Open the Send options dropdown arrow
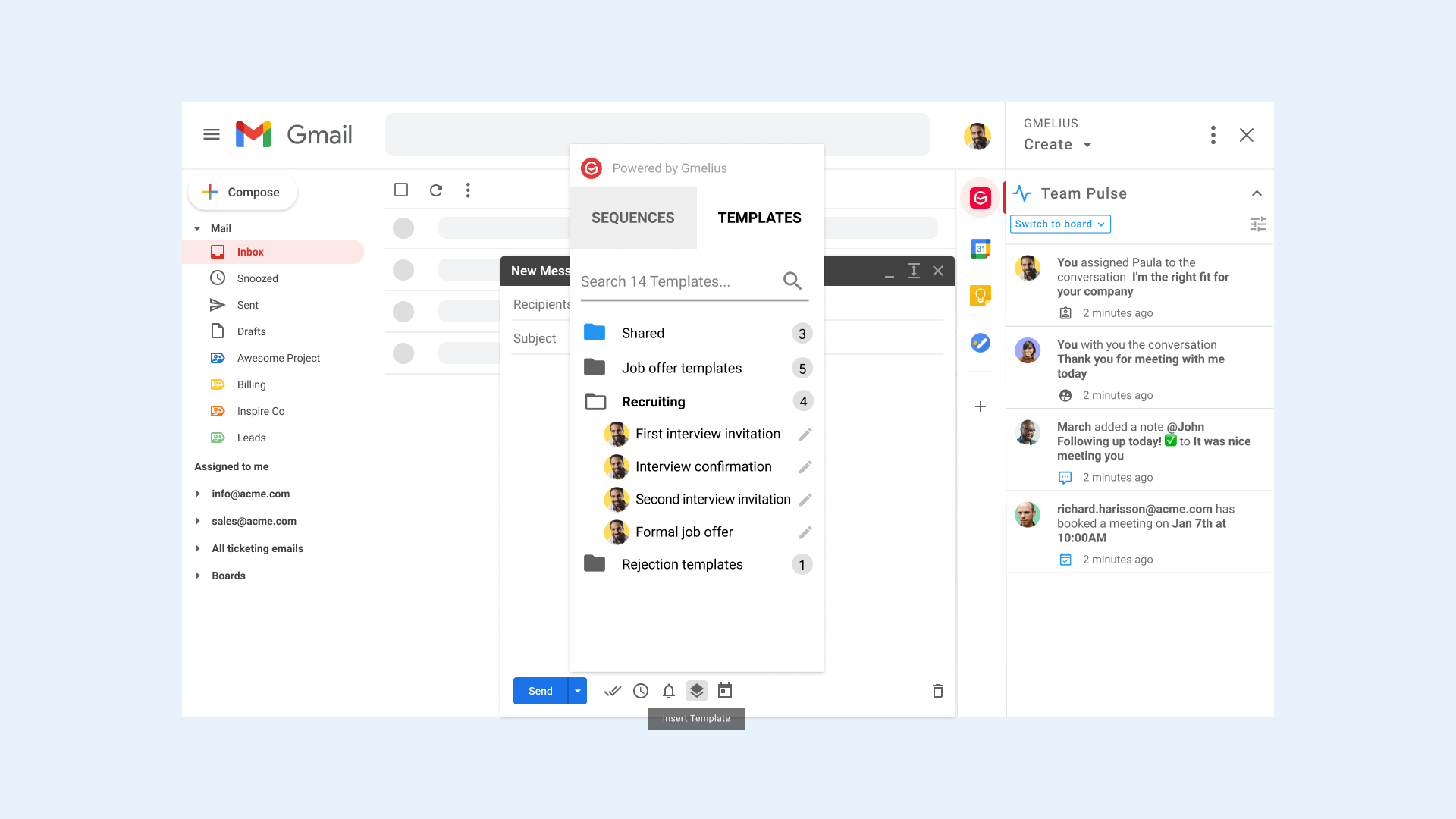 pos(578,691)
